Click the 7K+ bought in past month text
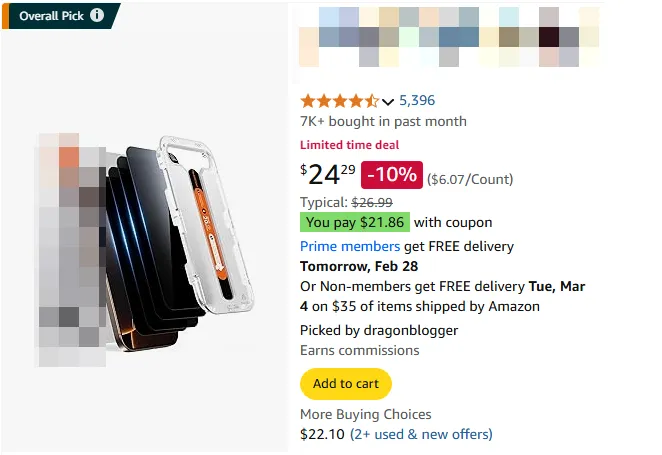This screenshot has height=455, width=662. click(383, 122)
